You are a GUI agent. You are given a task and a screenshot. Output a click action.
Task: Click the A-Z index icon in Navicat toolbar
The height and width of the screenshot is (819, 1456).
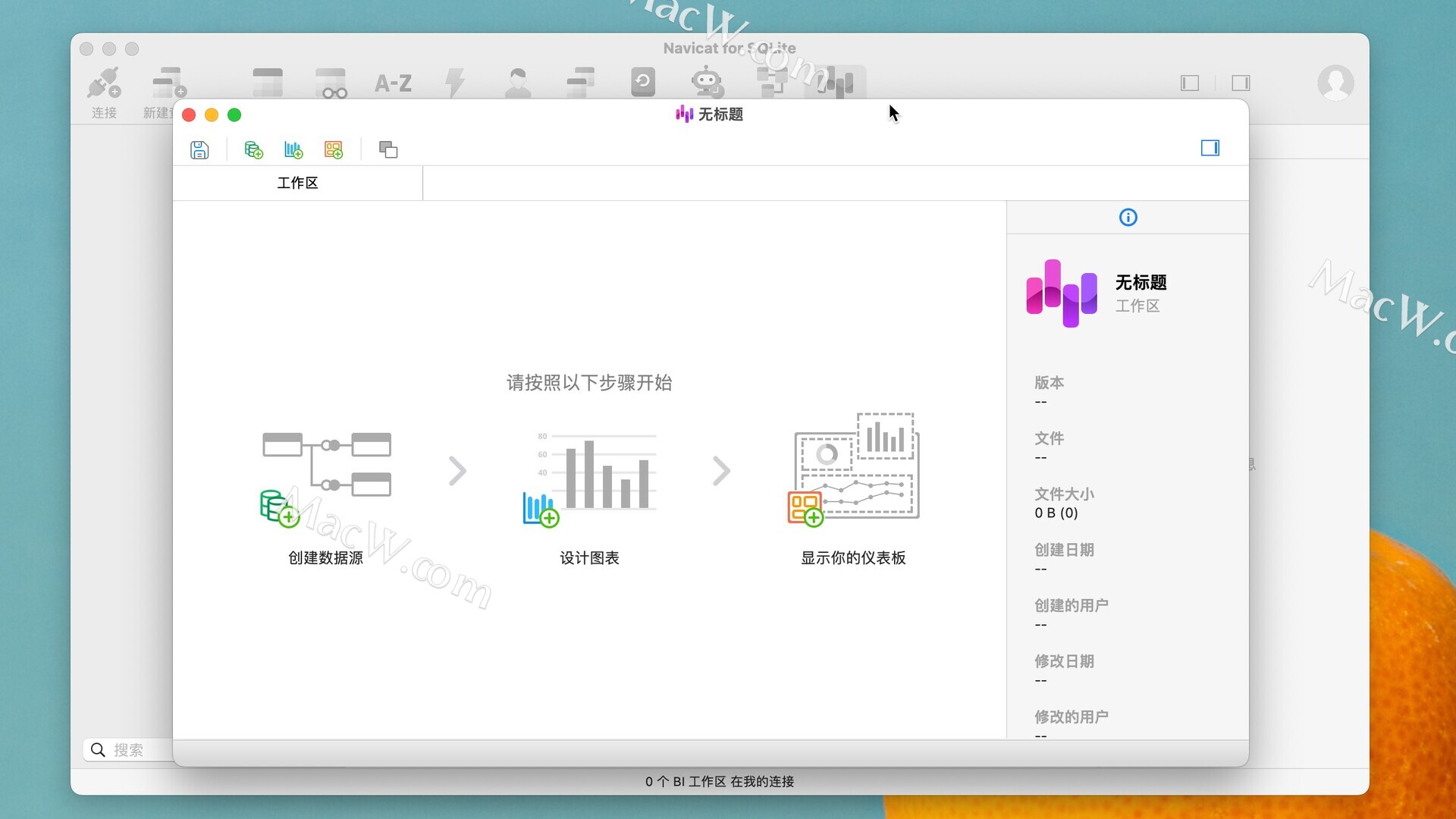[393, 83]
